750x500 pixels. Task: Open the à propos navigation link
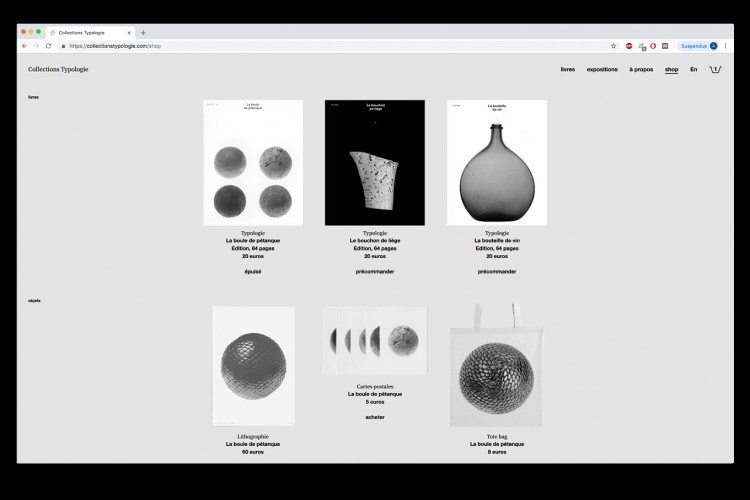click(x=641, y=69)
